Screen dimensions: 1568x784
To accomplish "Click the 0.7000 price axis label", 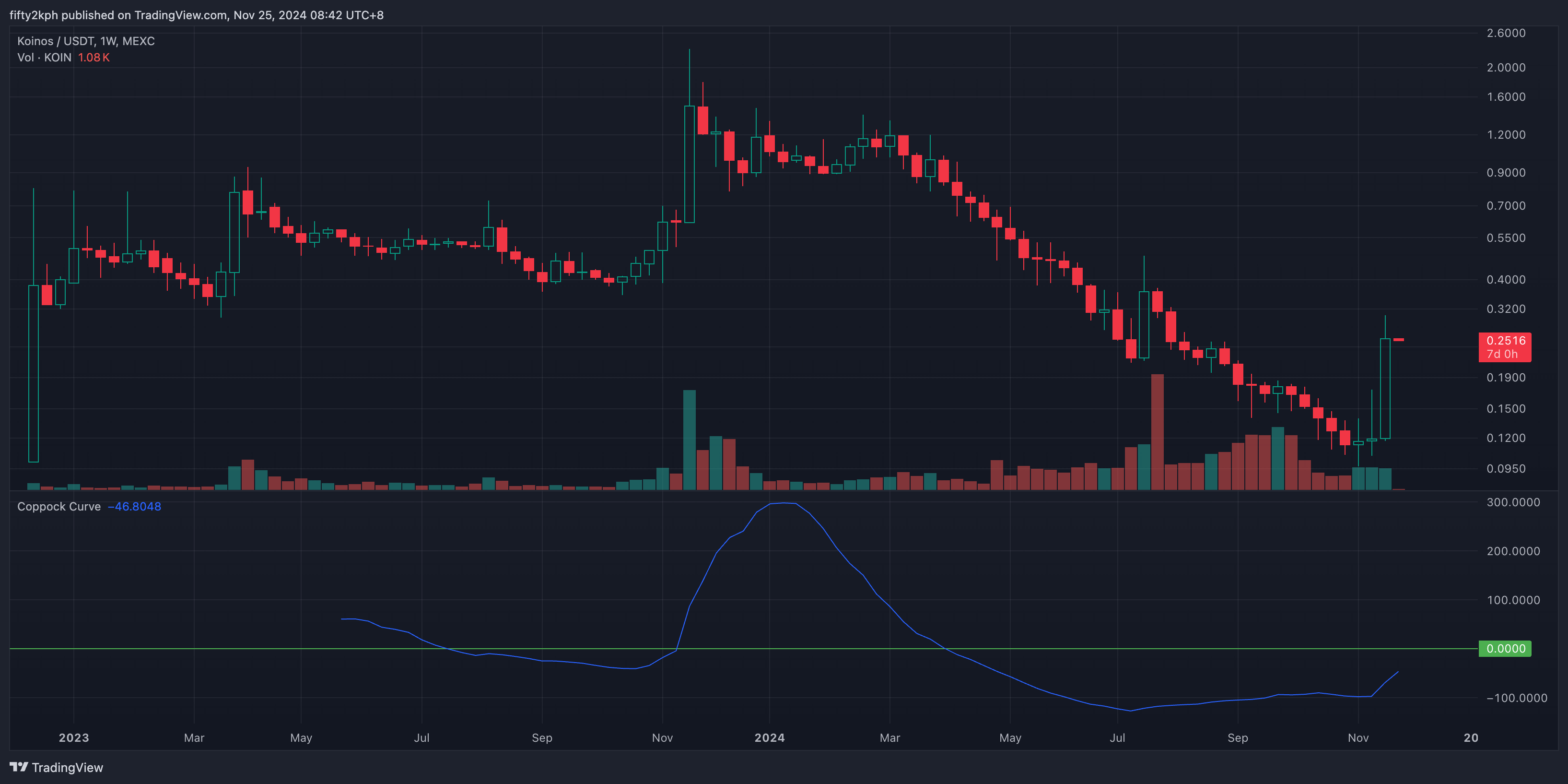I will [1506, 205].
